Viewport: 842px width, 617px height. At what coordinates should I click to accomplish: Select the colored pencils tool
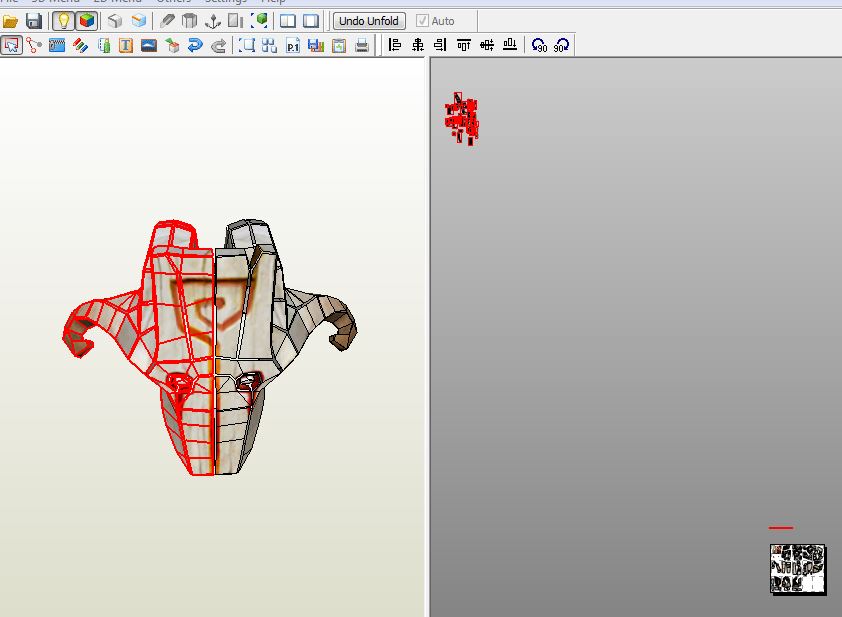tap(81, 46)
